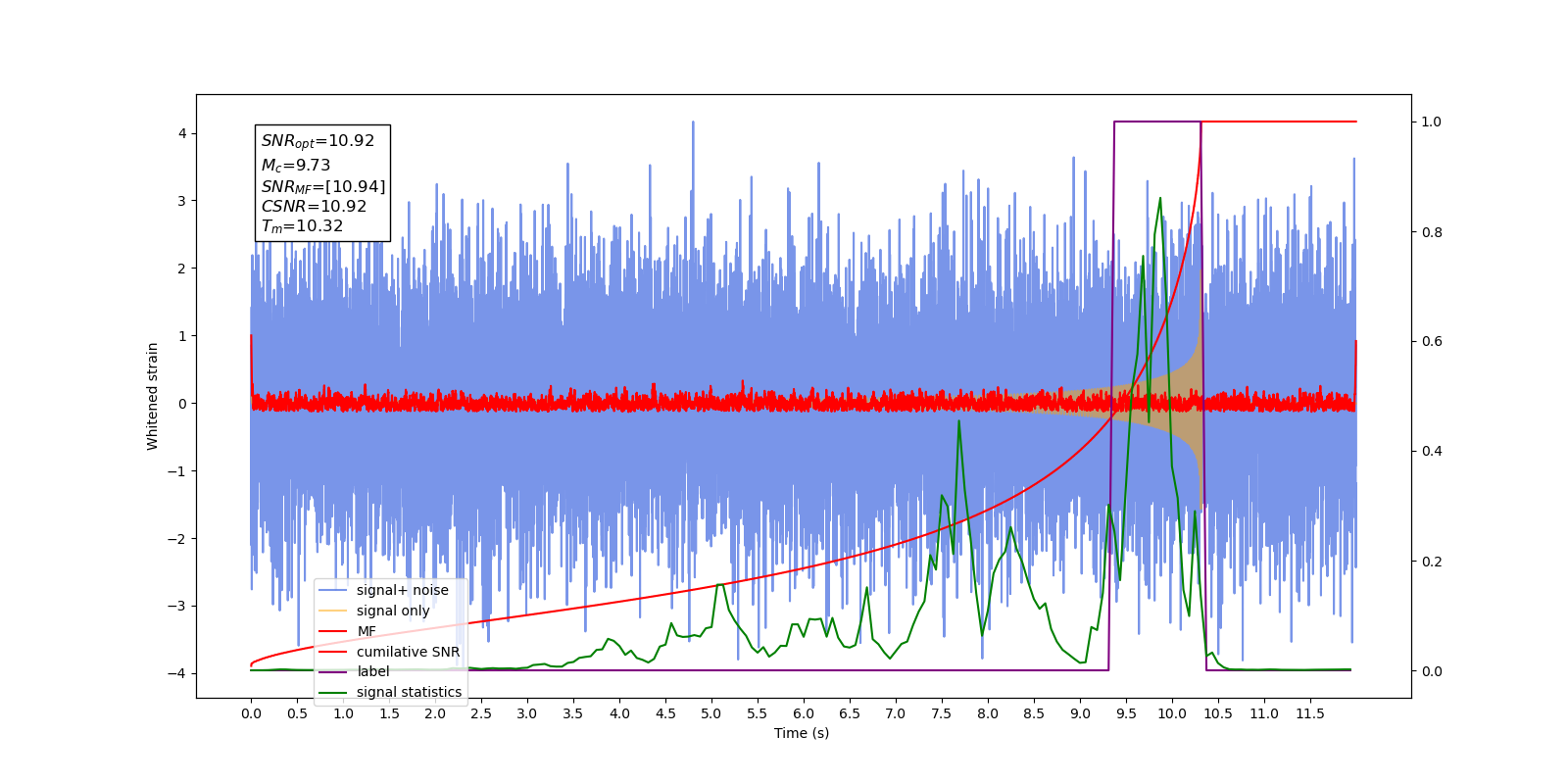Click the 'signal+ noise' legend entry
This screenshot has height=784, width=1568.
402,590
